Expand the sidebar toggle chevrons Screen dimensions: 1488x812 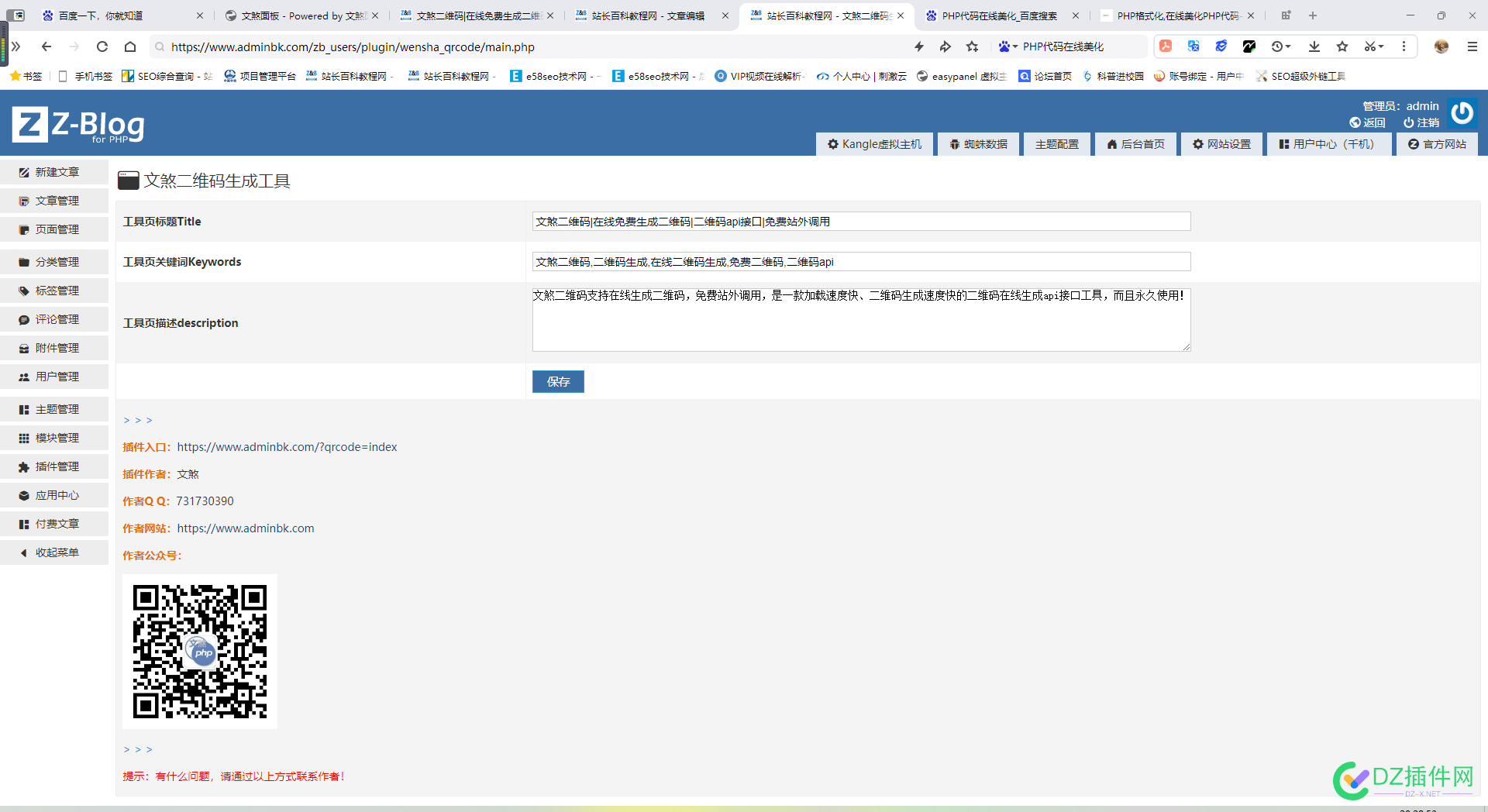(x=15, y=46)
